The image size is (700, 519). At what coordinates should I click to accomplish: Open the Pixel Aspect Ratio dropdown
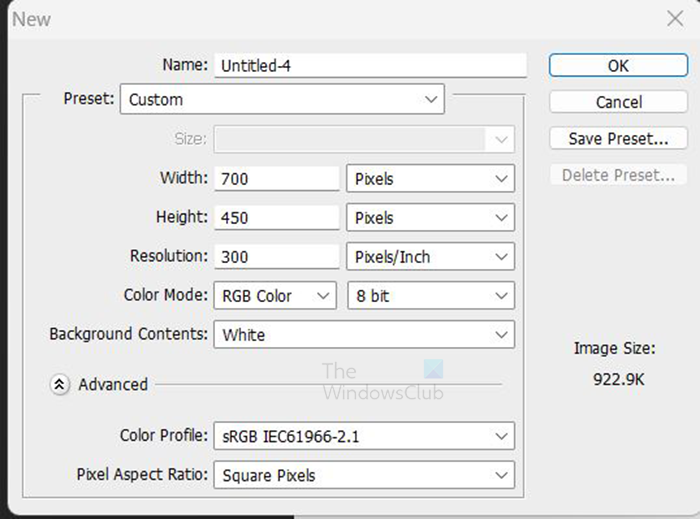pos(364,476)
